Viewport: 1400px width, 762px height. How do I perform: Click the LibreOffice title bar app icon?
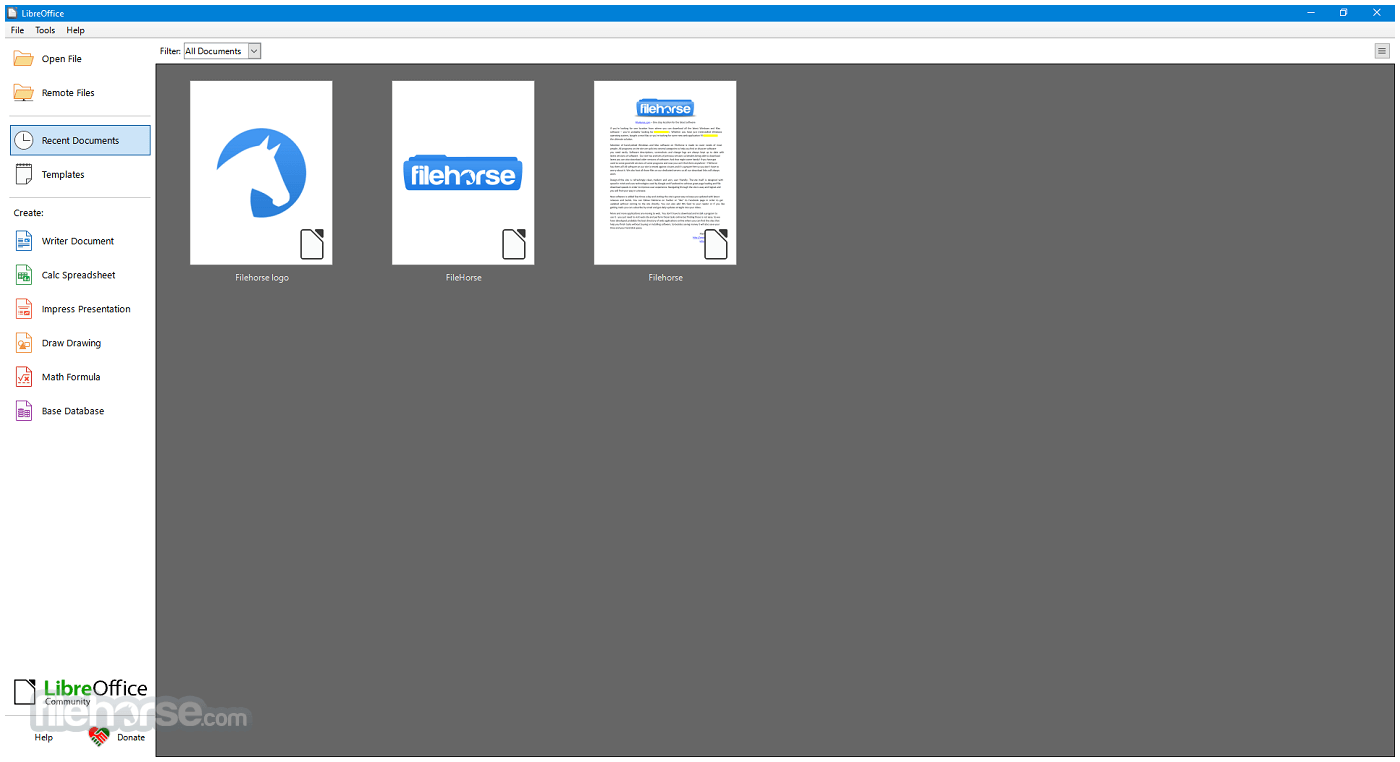11,13
